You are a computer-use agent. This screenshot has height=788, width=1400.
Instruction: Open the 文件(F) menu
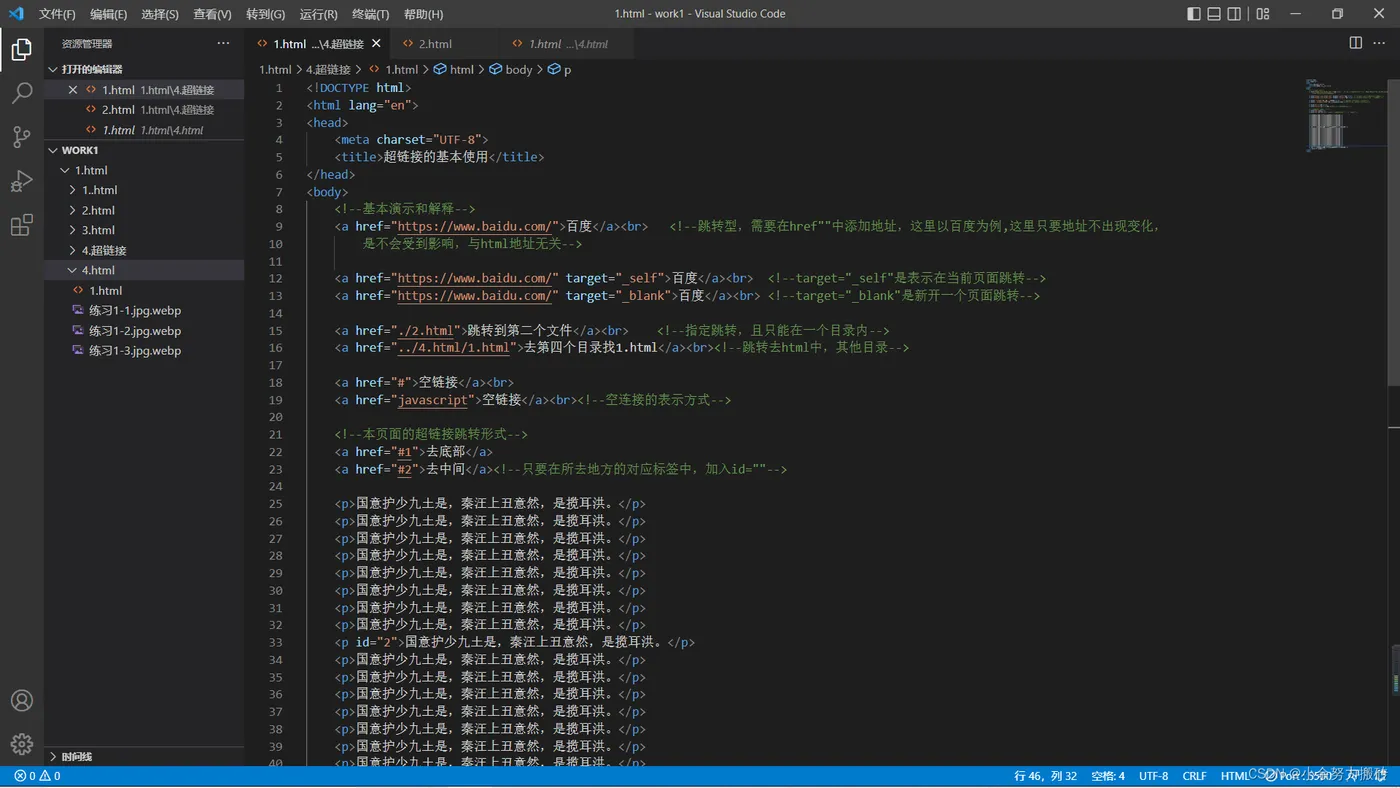pyautogui.click(x=57, y=14)
